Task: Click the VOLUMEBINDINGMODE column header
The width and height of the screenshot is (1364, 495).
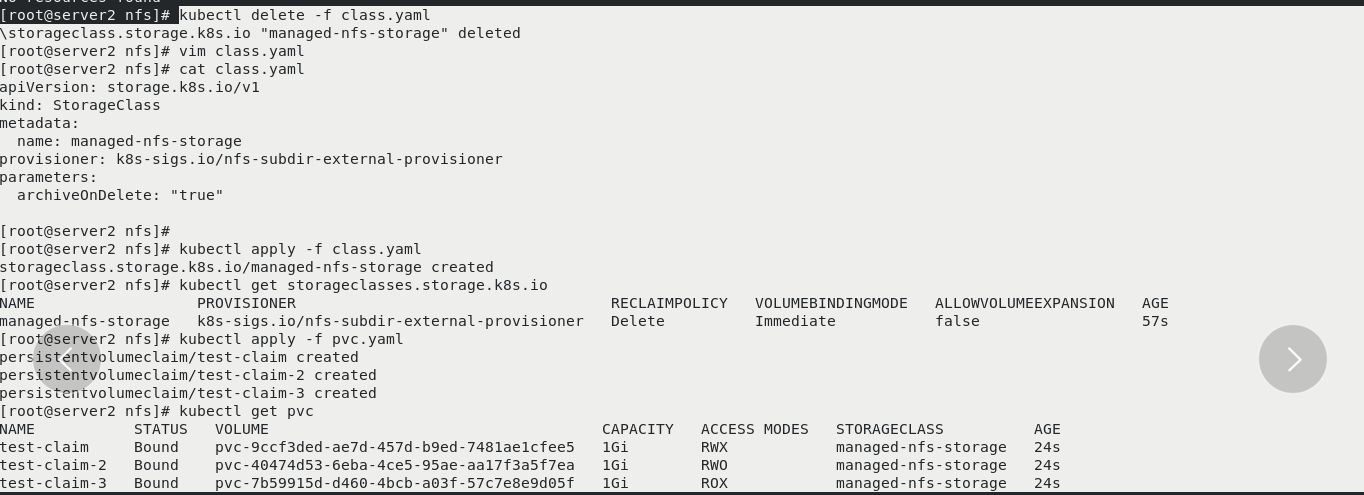Action: point(831,303)
